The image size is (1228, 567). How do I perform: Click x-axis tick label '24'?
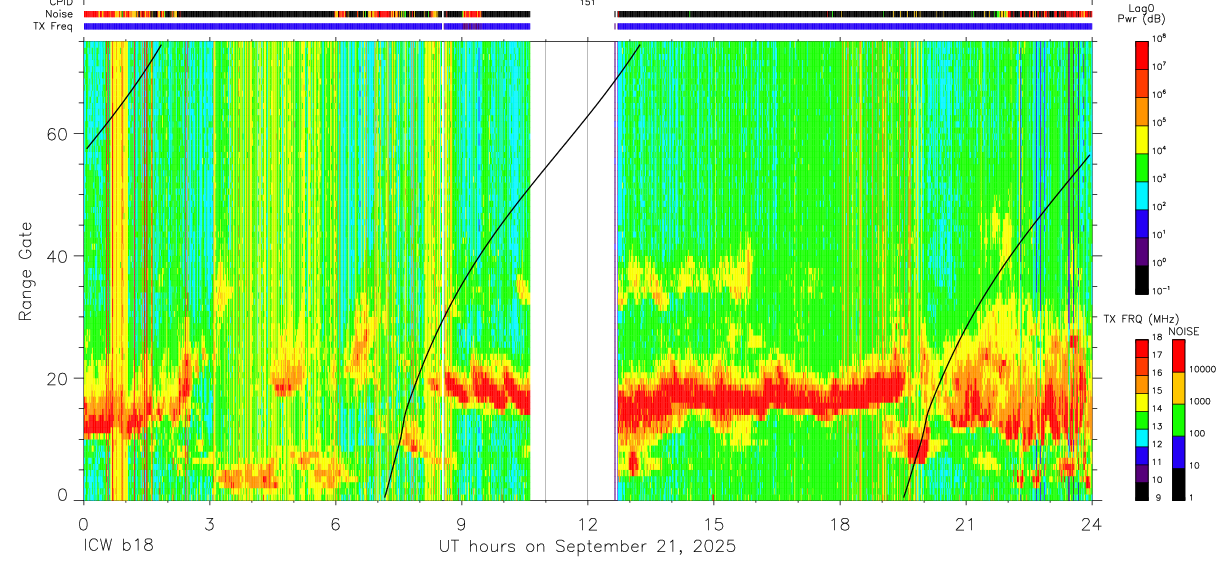click(1091, 524)
